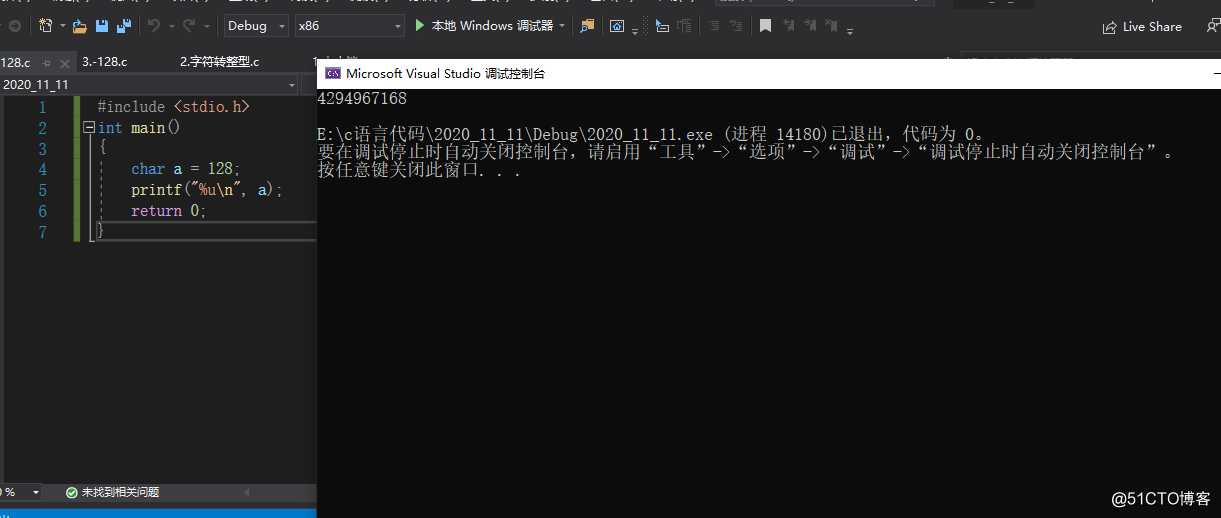Click the no-issues-found status indicator

click(112, 492)
